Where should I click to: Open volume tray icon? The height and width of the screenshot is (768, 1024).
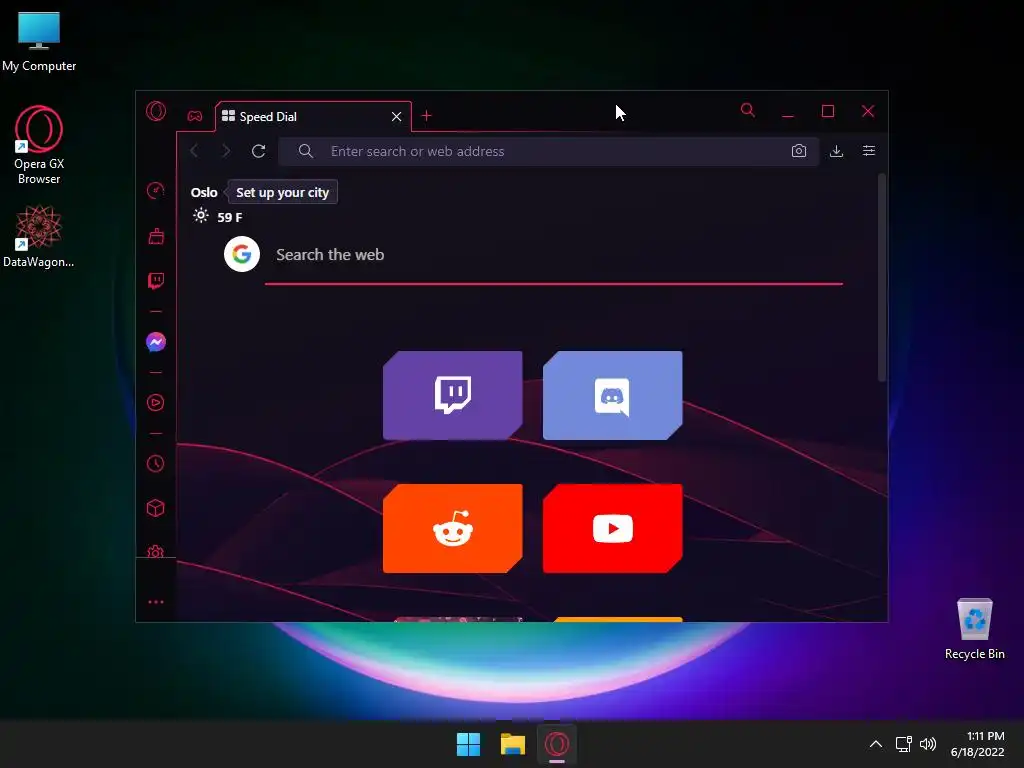[x=927, y=744]
